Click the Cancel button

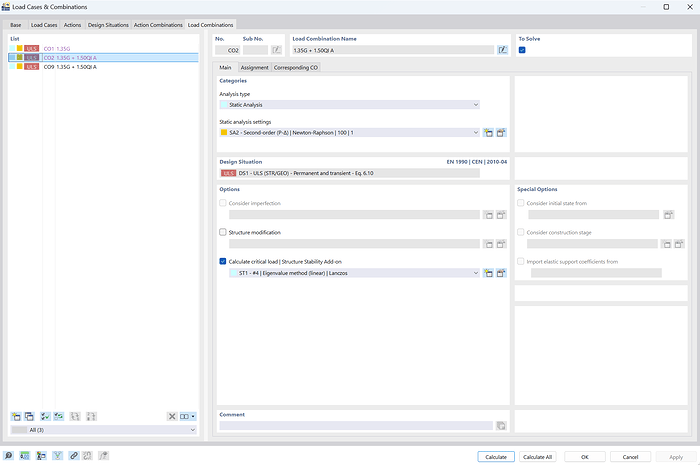click(x=630, y=457)
